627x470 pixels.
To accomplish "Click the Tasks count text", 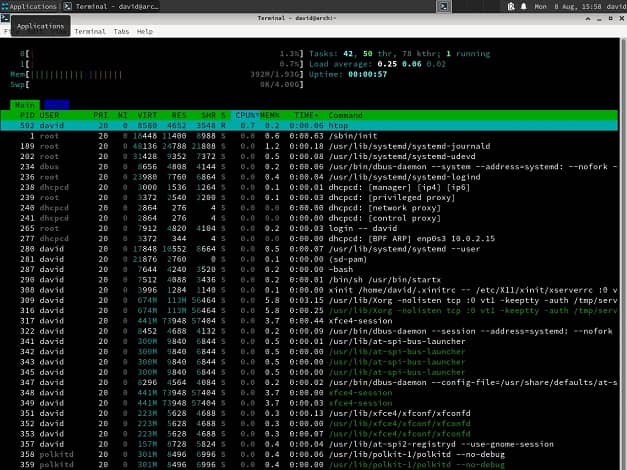I will pos(399,54).
